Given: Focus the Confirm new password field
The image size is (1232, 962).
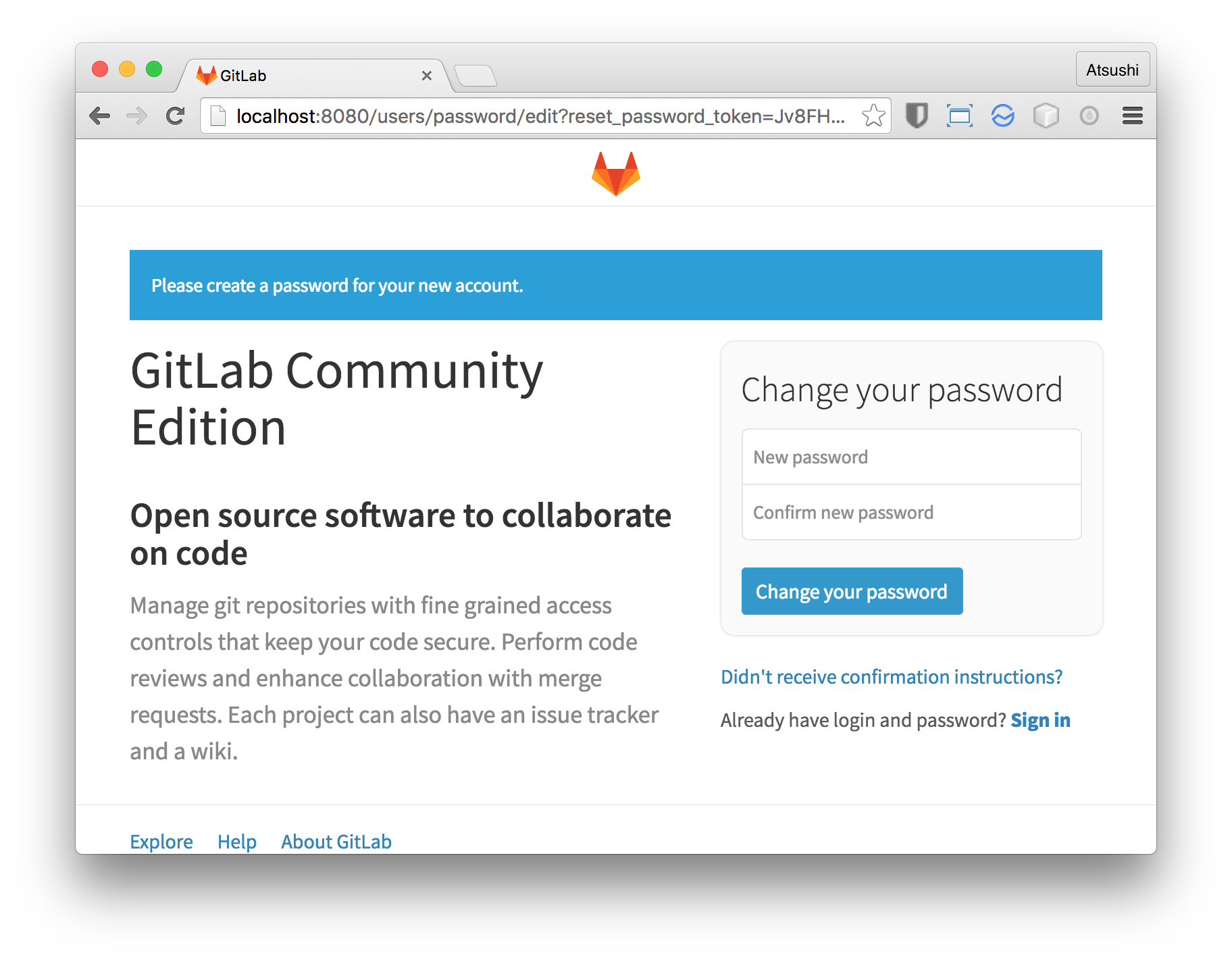Looking at the screenshot, I should tap(910, 512).
